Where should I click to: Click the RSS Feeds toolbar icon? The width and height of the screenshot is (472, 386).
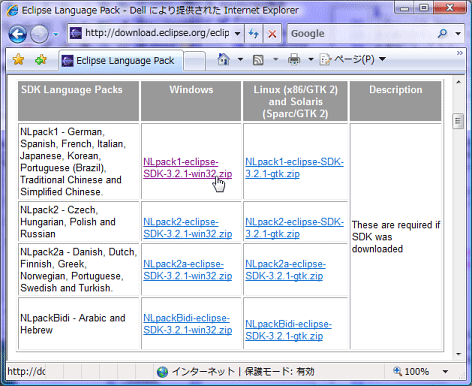[258, 60]
